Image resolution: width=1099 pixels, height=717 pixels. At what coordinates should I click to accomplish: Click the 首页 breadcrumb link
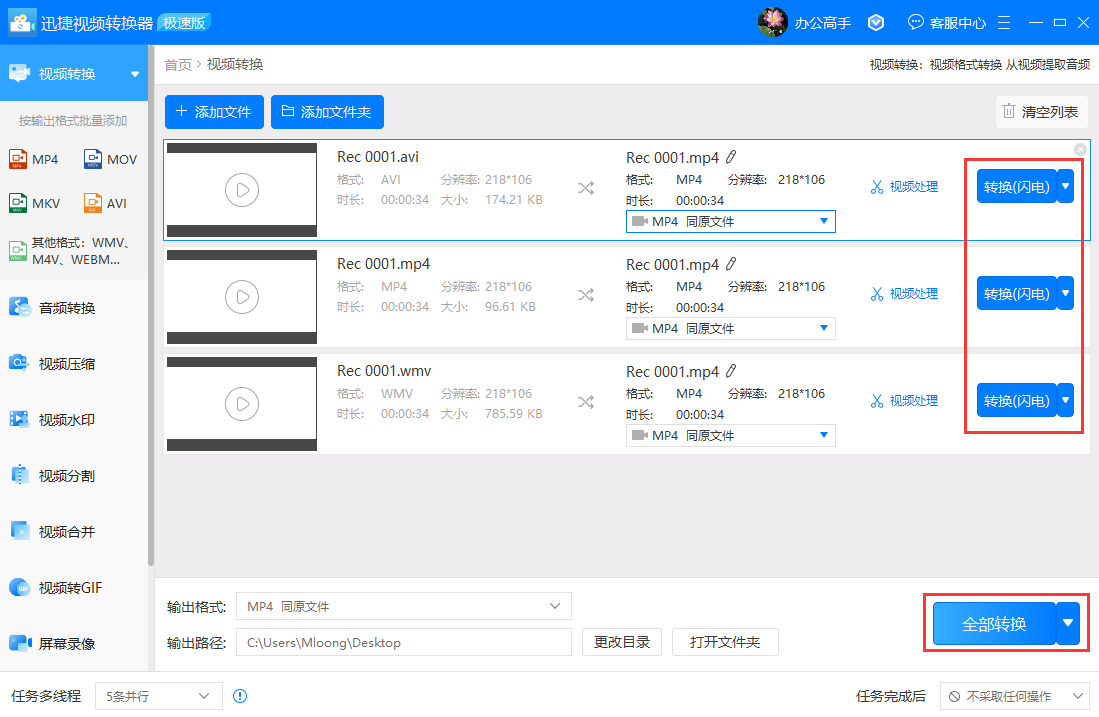pyautogui.click(x=178, y=65)
